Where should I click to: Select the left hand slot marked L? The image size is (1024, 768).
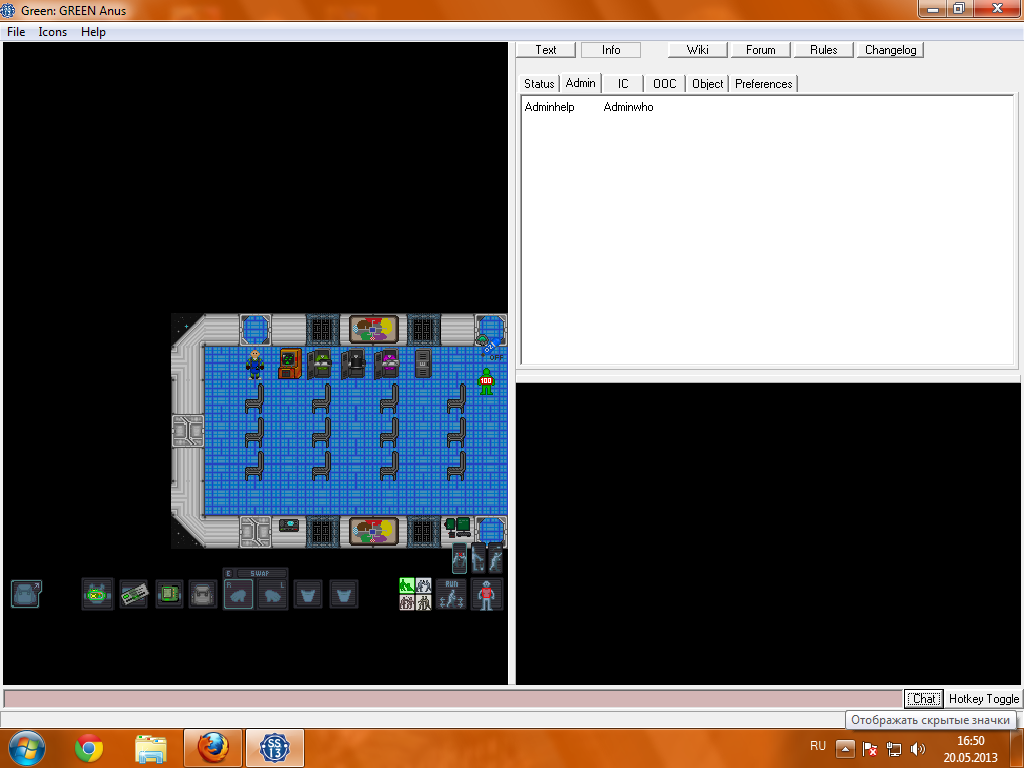[x=272, y=594]
